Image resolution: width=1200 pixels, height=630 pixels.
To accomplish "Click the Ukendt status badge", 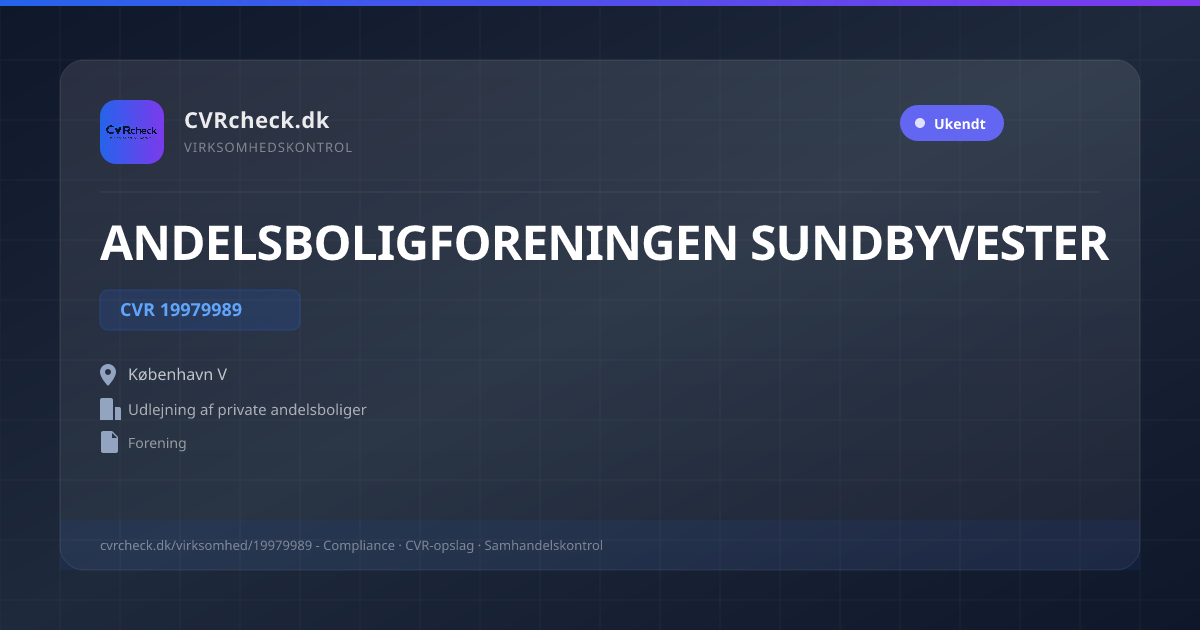I will coord(952,124).
